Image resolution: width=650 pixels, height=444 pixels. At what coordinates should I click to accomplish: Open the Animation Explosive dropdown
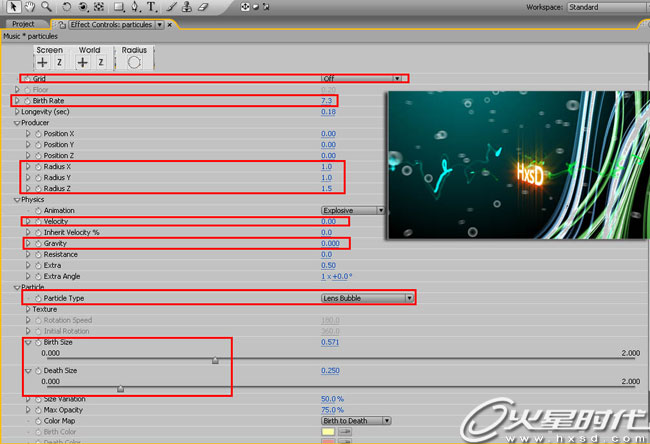pyautogui.click(x=353, y=210)
